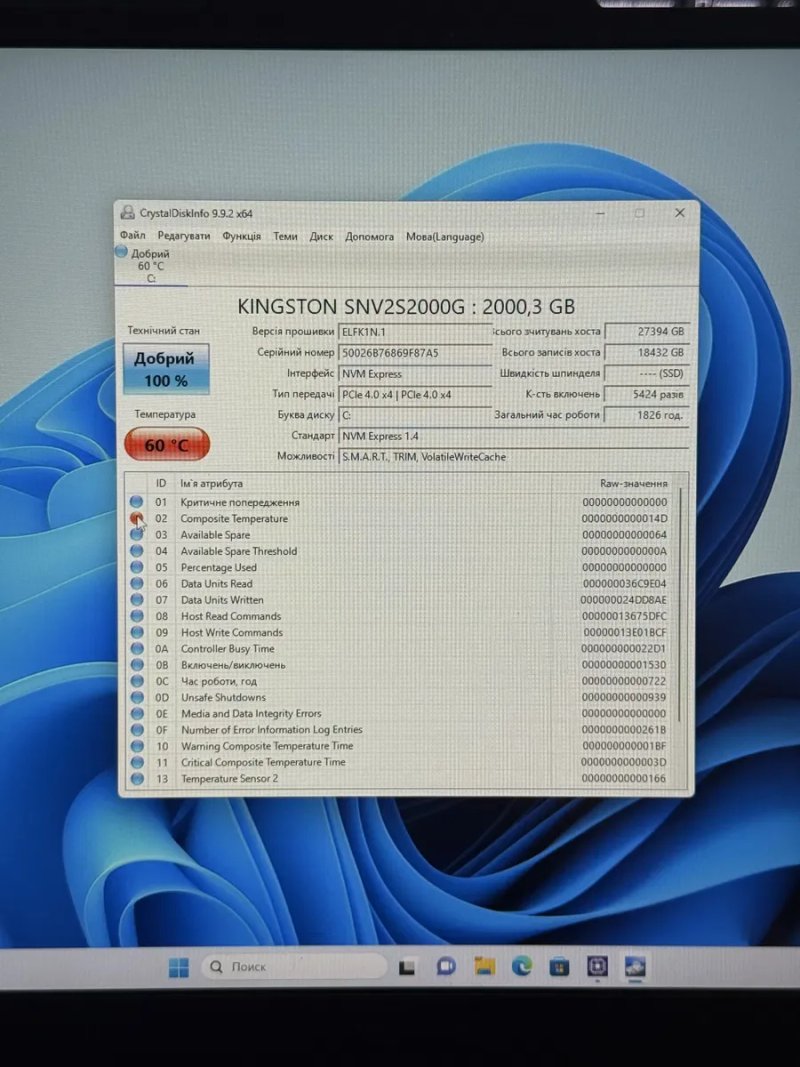Viewport: 800px width, 1067px height.
Task: Click the standard field NVM Express 1.4
Action: [x=514, y=436]
